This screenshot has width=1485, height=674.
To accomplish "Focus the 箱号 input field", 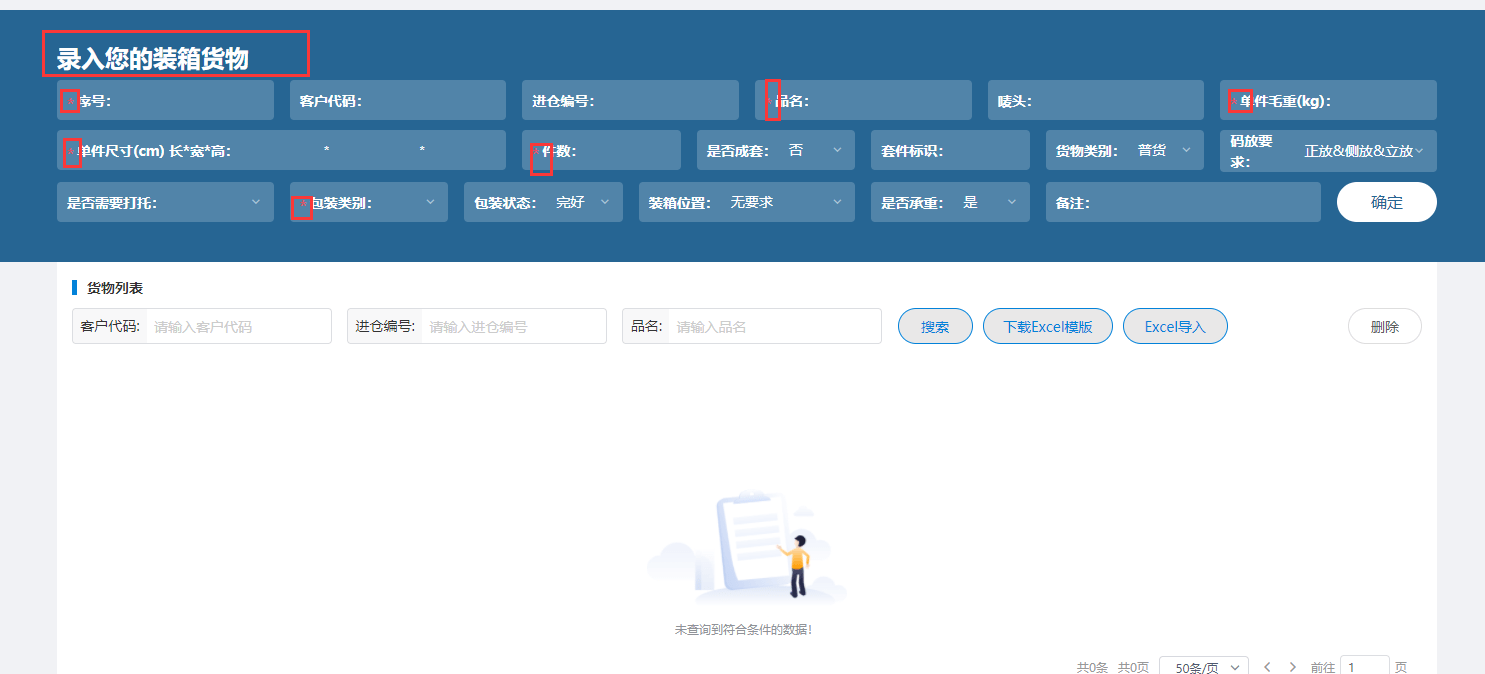I will point(190,101).
